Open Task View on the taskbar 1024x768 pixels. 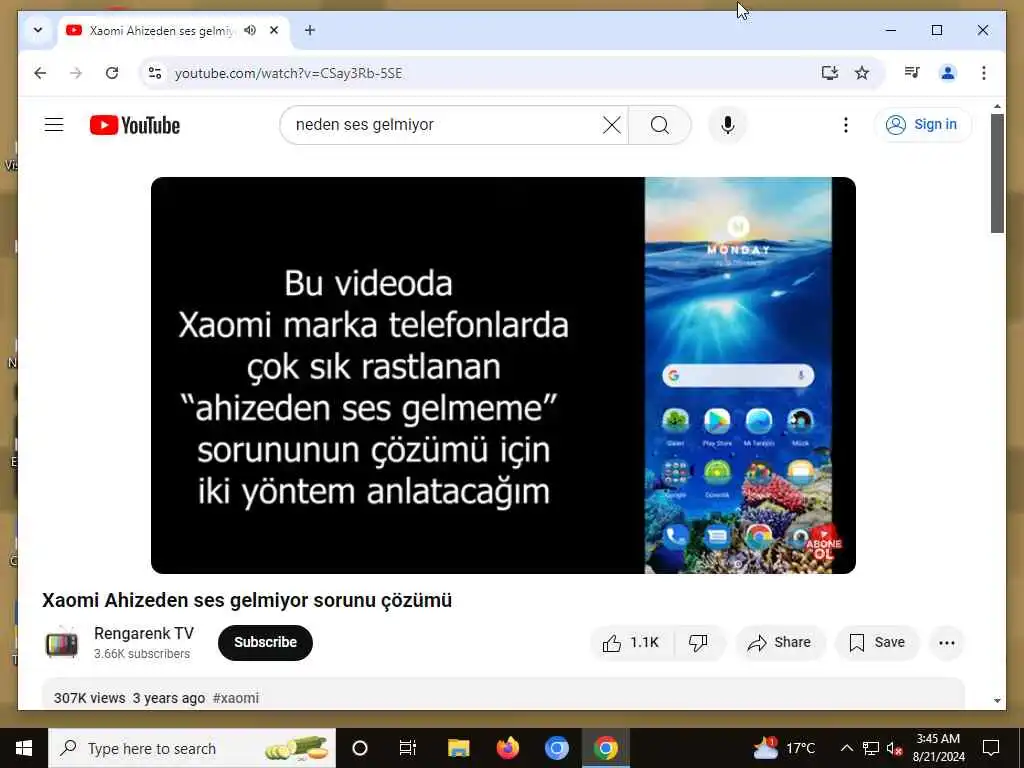408,748
